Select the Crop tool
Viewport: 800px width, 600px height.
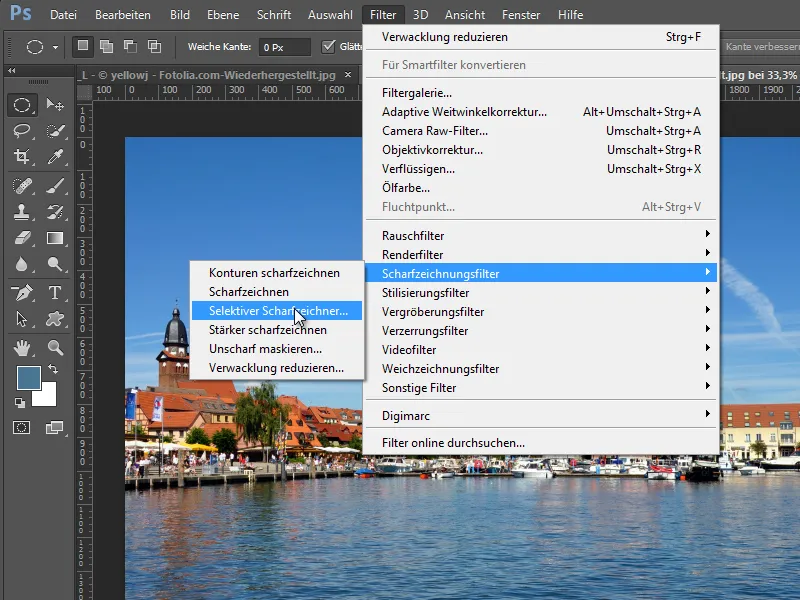[21, 156]
